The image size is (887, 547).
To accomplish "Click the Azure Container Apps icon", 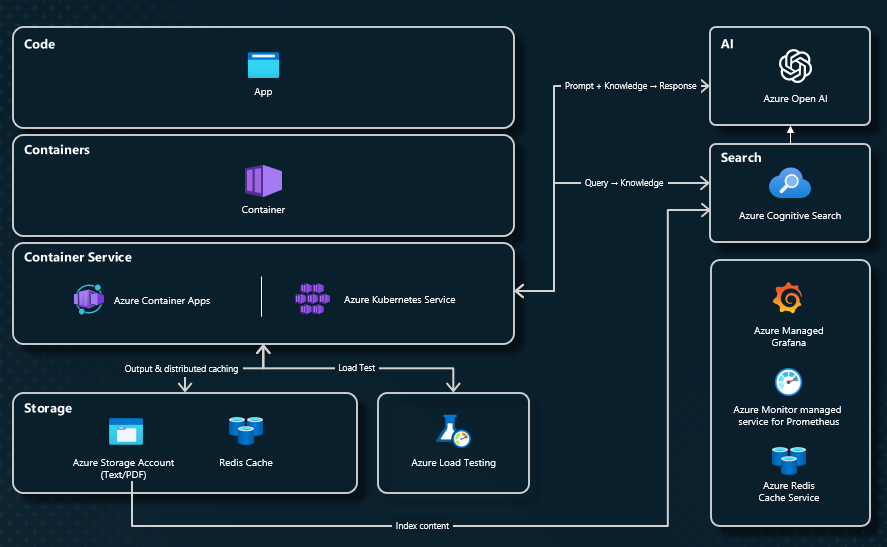I will click(89, 299).
